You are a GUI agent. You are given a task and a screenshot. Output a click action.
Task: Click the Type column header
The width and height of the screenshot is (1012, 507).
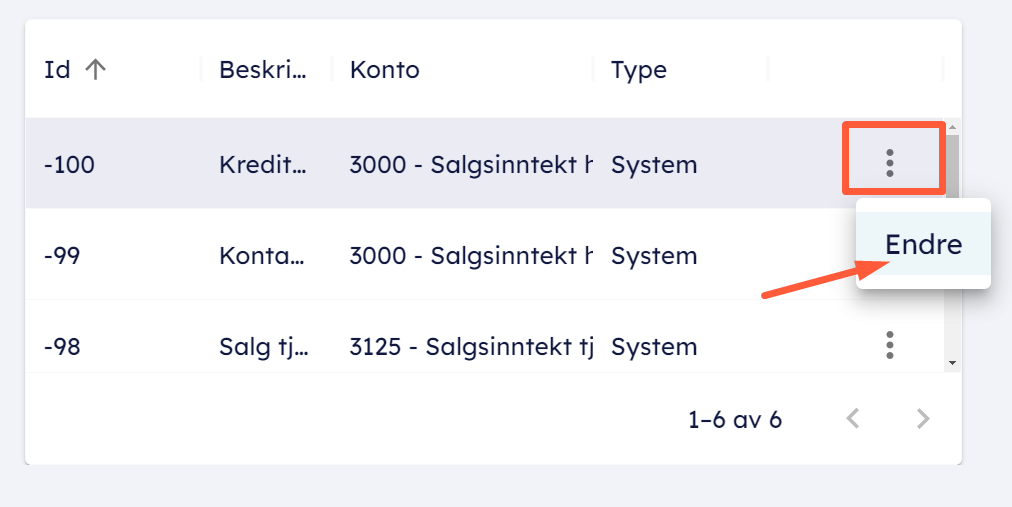pyautogui.click(x=639, y=70)
